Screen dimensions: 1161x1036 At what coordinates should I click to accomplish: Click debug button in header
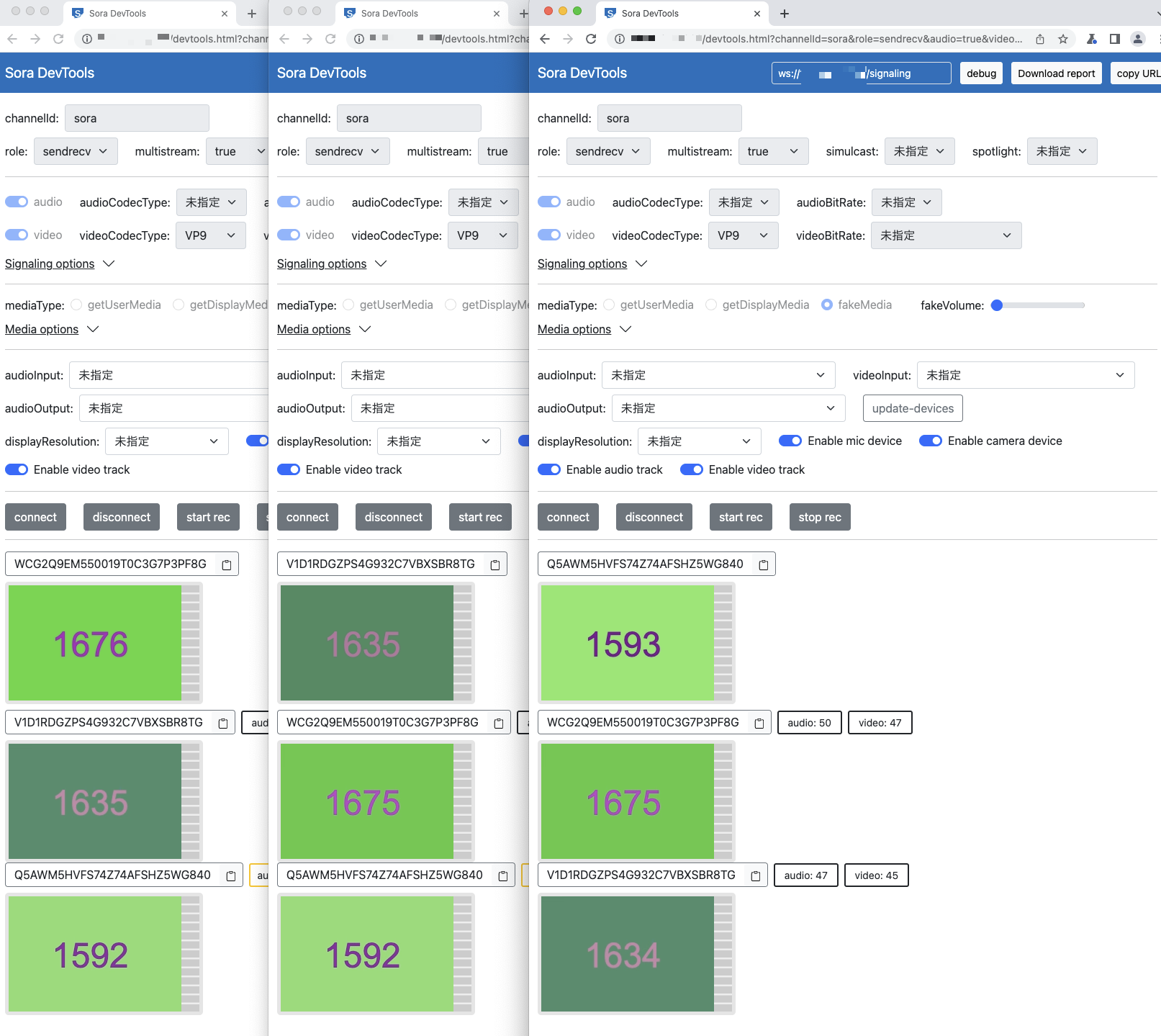(x=981, y=73)
